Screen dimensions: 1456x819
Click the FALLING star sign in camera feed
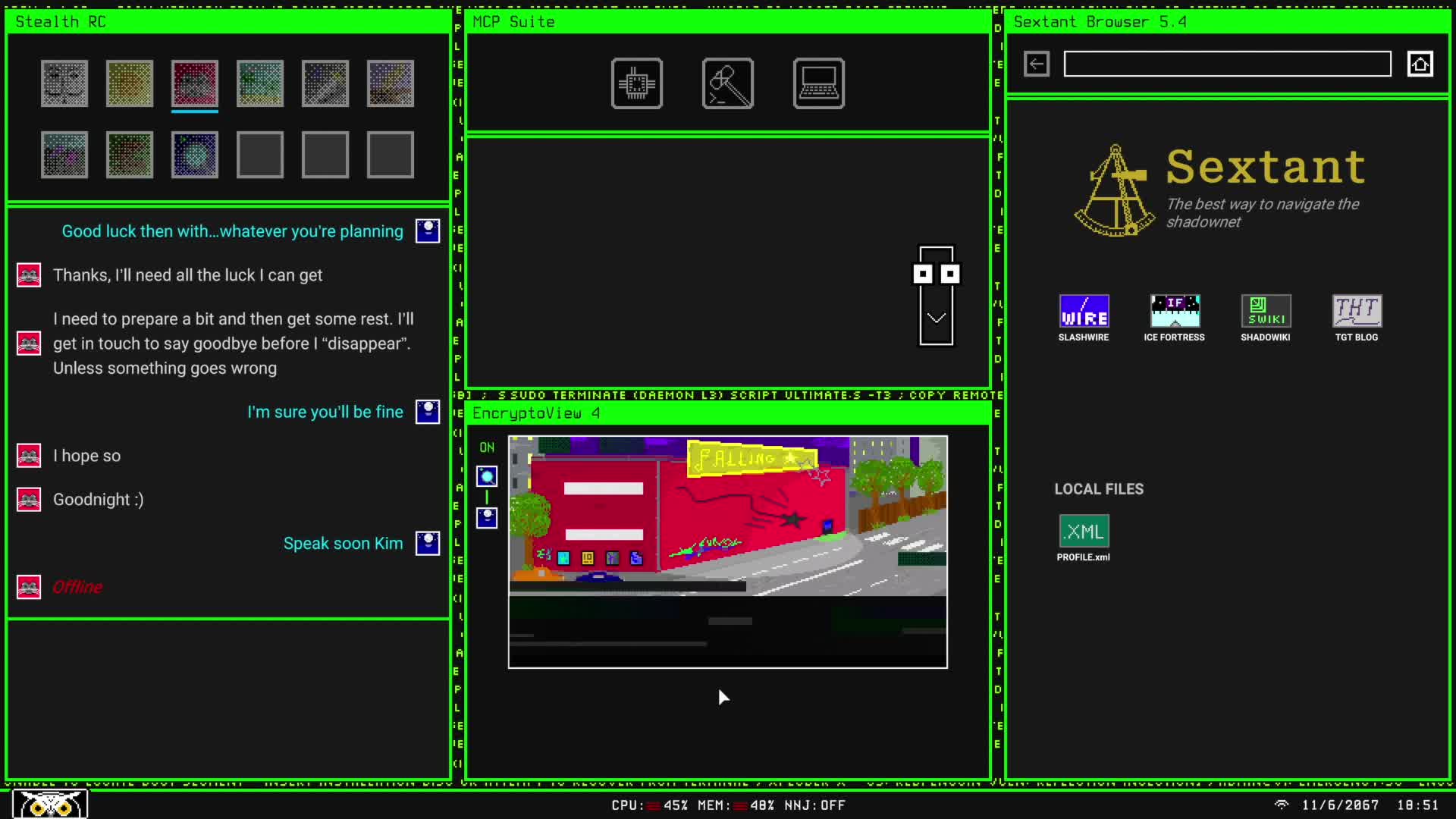point(752,458)
